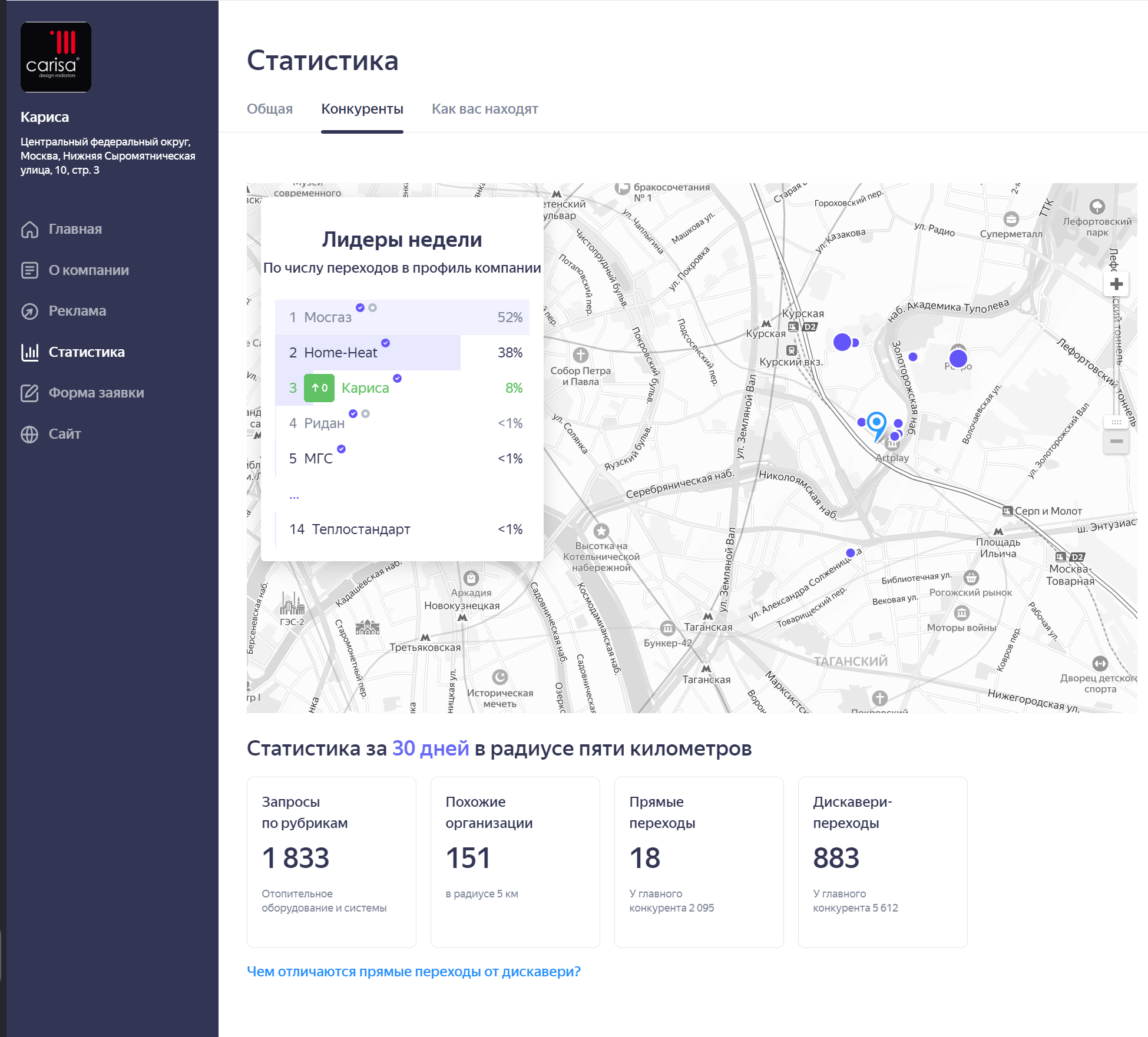The height and width of the screenshot is (1037, 1148).
Task: Click the map zoom slider handle
Action: 1116,422
